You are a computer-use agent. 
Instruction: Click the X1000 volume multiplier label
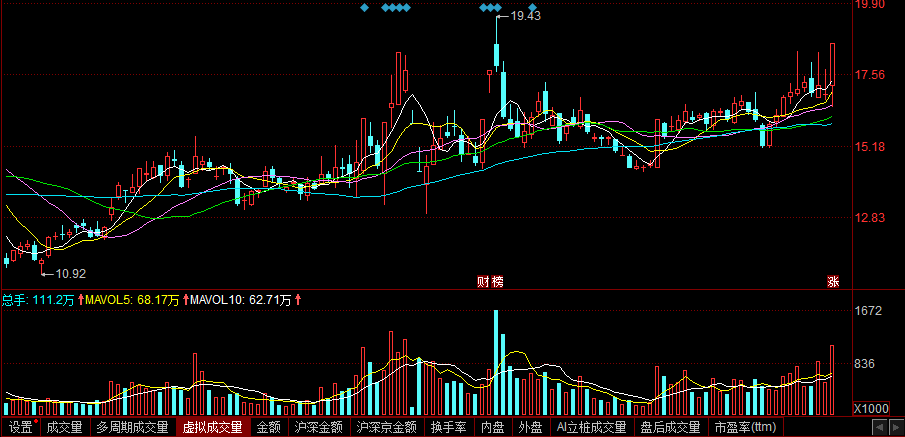click(872, 409)
